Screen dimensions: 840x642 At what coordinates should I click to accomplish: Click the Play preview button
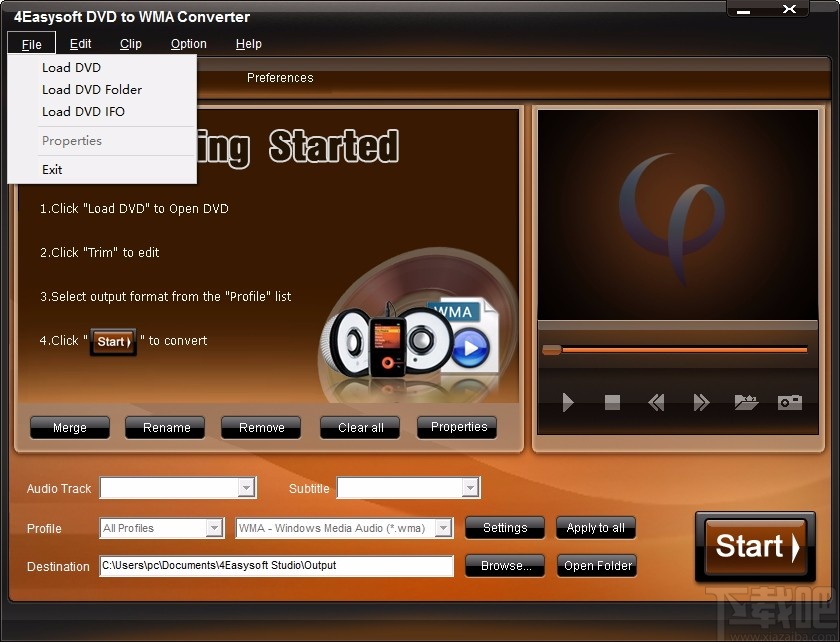coord(568,402)
